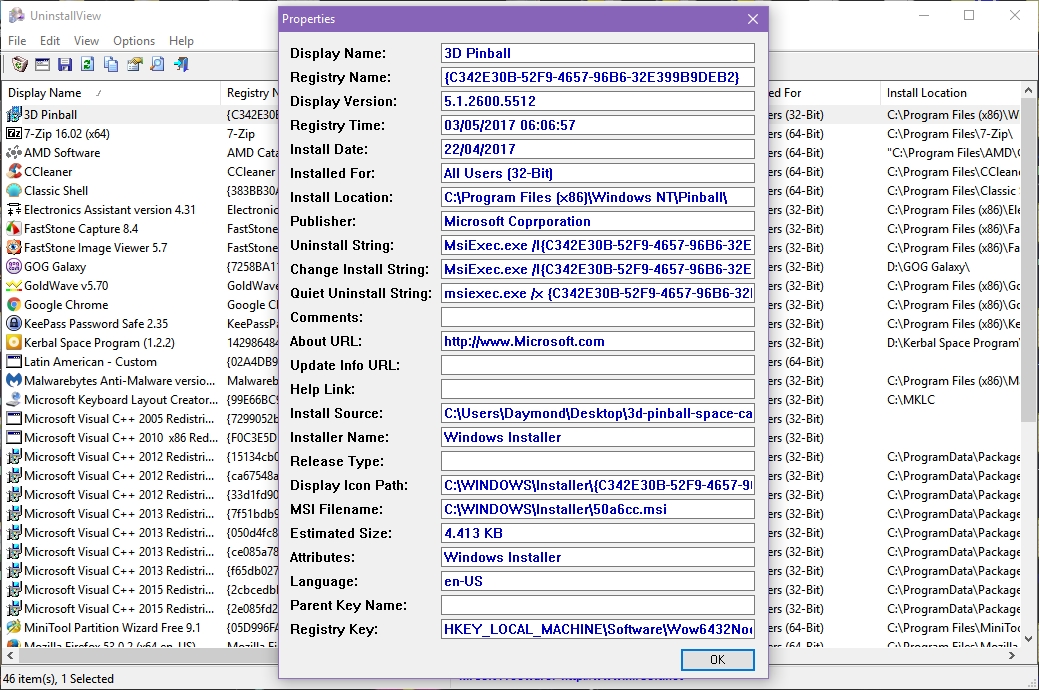This screenshot has height=690, width=1039.
Task: Click the KeePass Password Safe 2.35 row icon
Action: click(x=14, y=323)
